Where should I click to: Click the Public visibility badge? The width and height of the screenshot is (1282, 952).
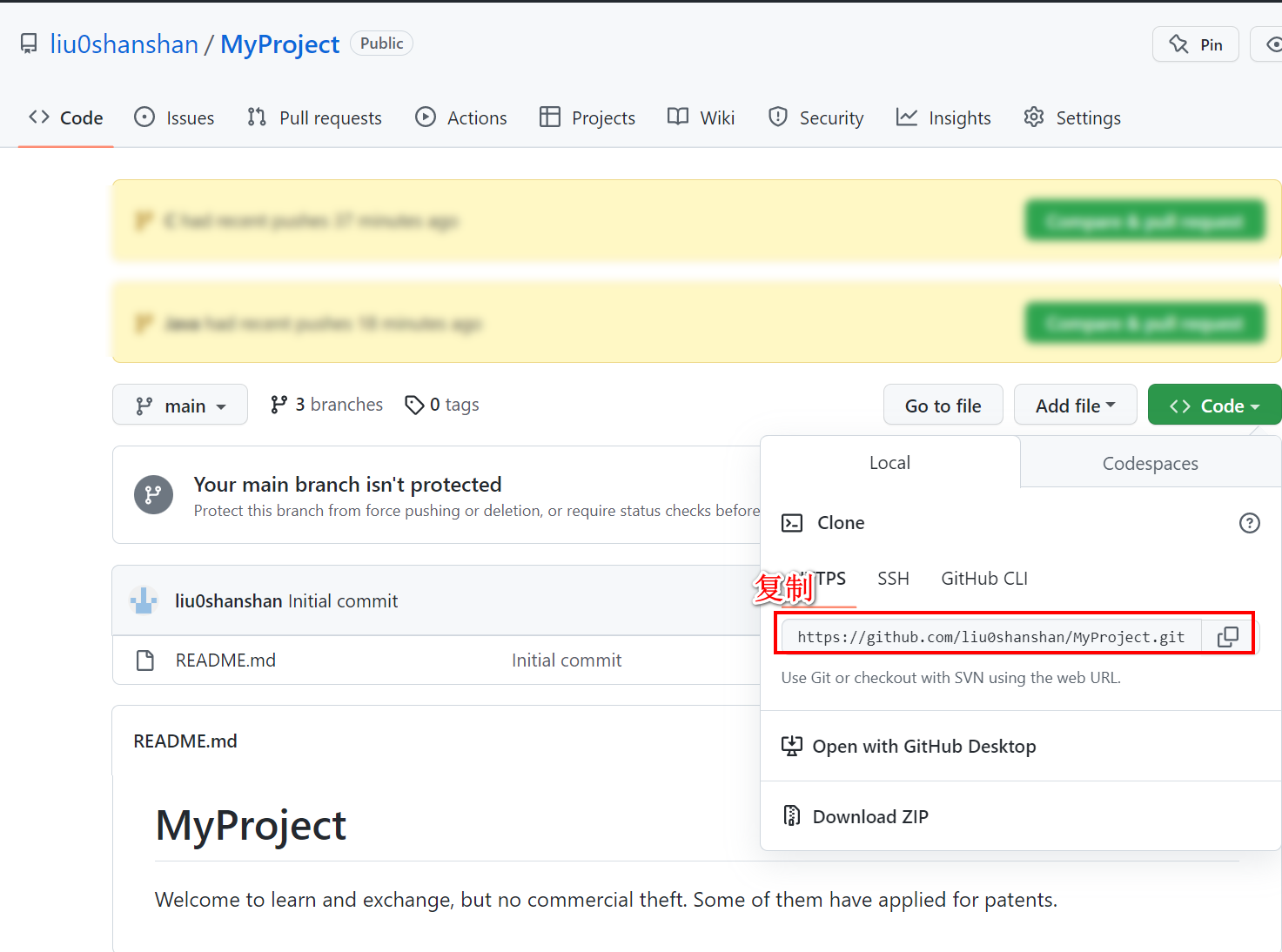coord(381,43)
